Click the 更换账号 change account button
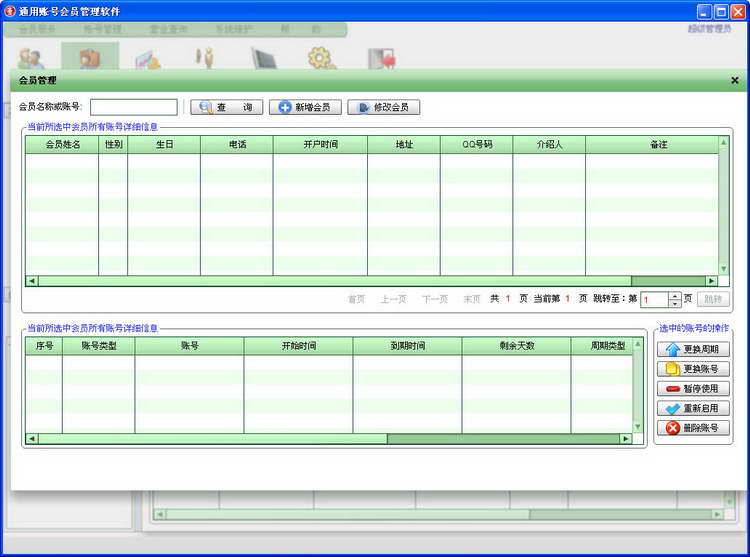 [693, 369]
